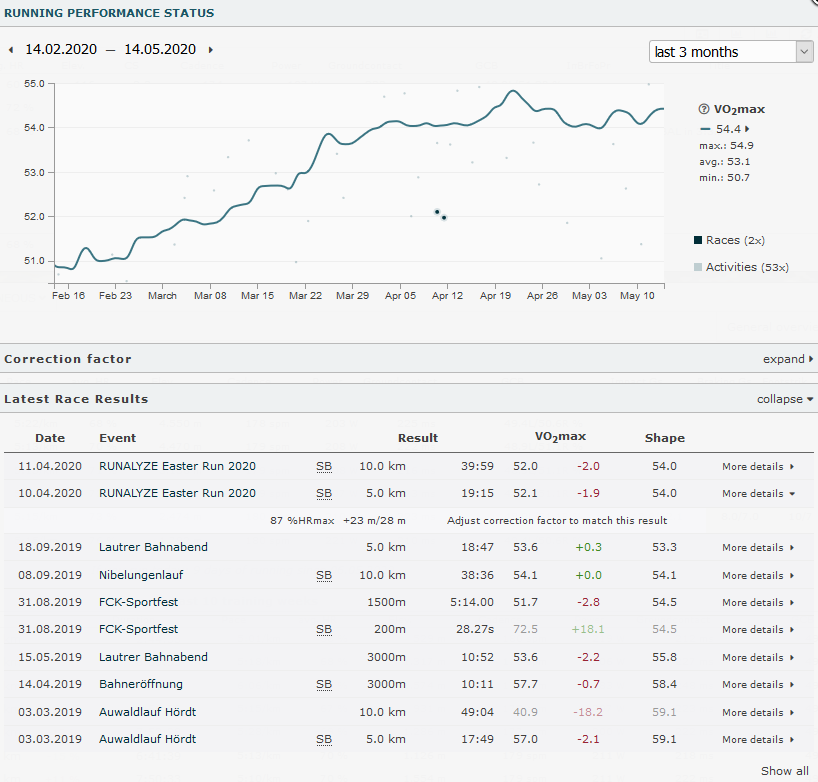Viewport: 818px width, 782px height.
Task: Expand the Correction factor section
Action: pyautogui.click(x=788, y=359)
